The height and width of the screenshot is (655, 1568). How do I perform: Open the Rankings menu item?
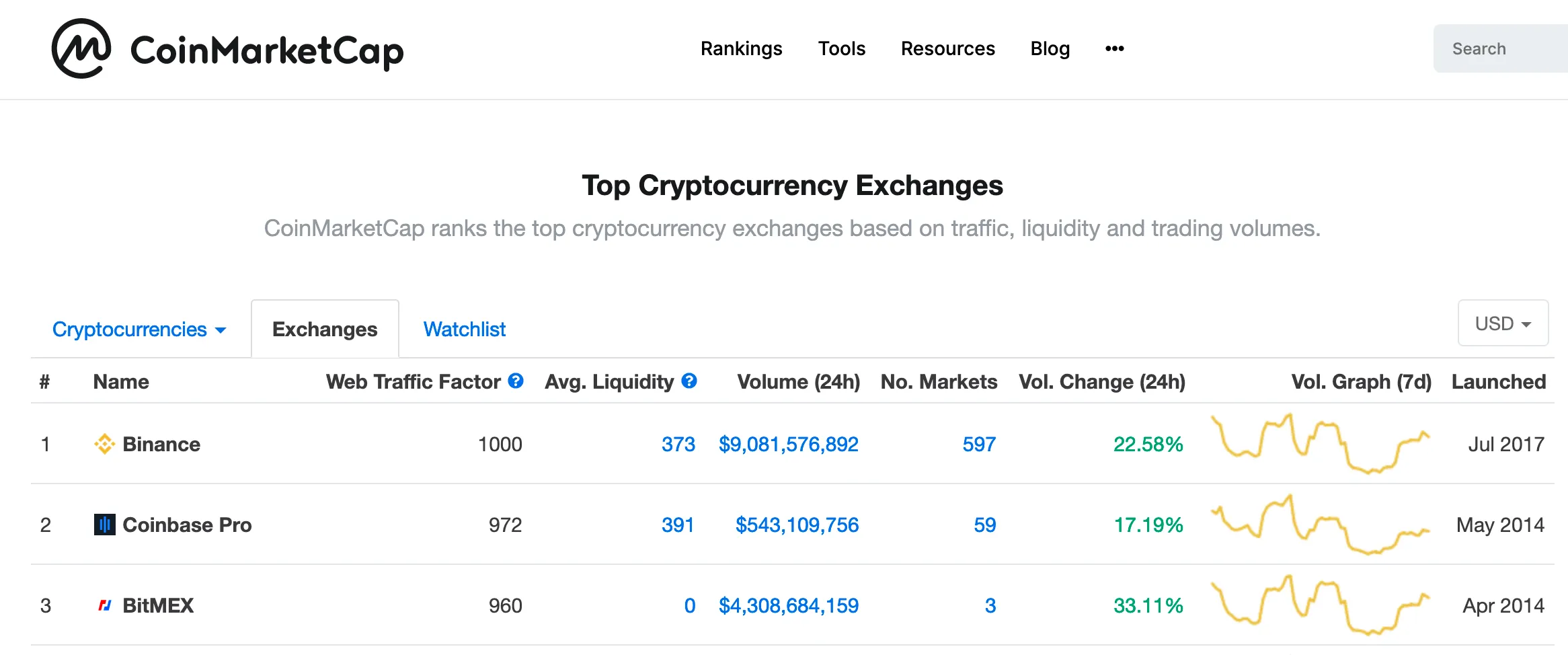(x=741, y=48)
